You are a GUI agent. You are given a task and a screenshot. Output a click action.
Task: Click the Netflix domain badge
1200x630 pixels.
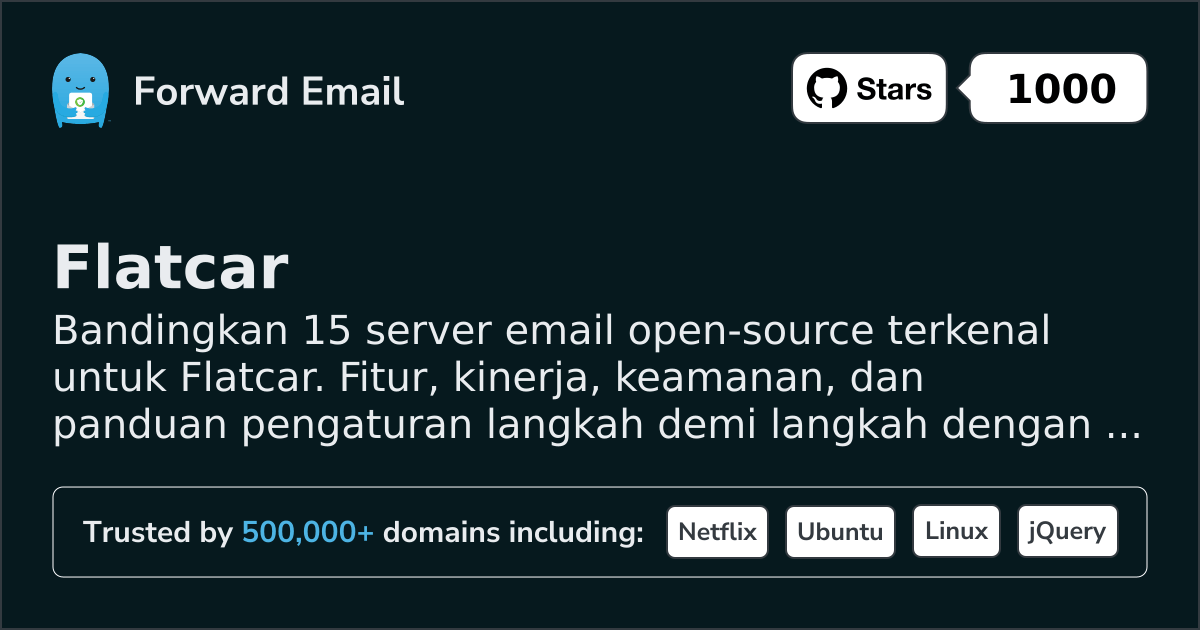click(x=717, y=532)
